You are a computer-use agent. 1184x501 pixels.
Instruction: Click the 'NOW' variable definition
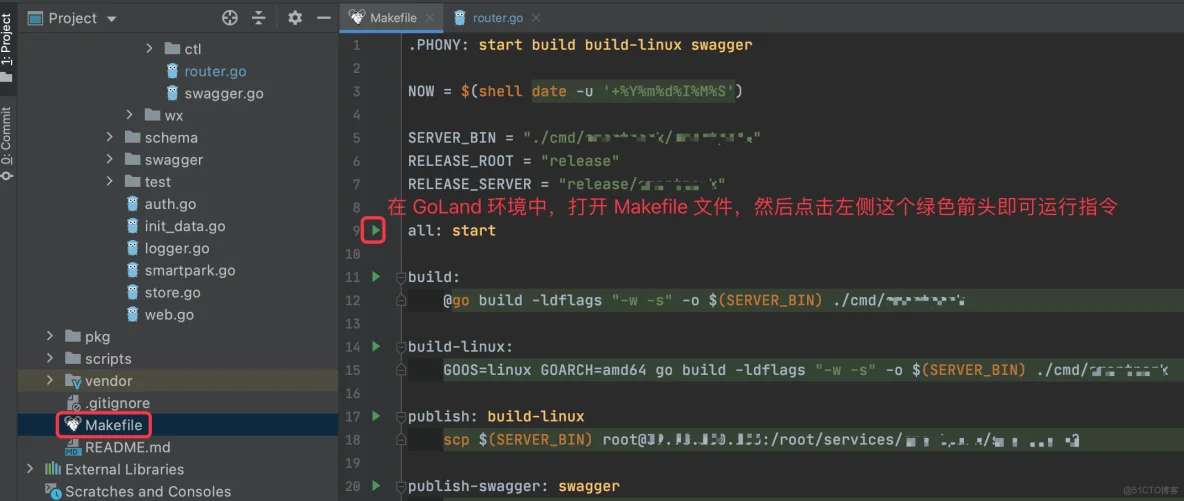pyautogui.click(x=421, y=91)
